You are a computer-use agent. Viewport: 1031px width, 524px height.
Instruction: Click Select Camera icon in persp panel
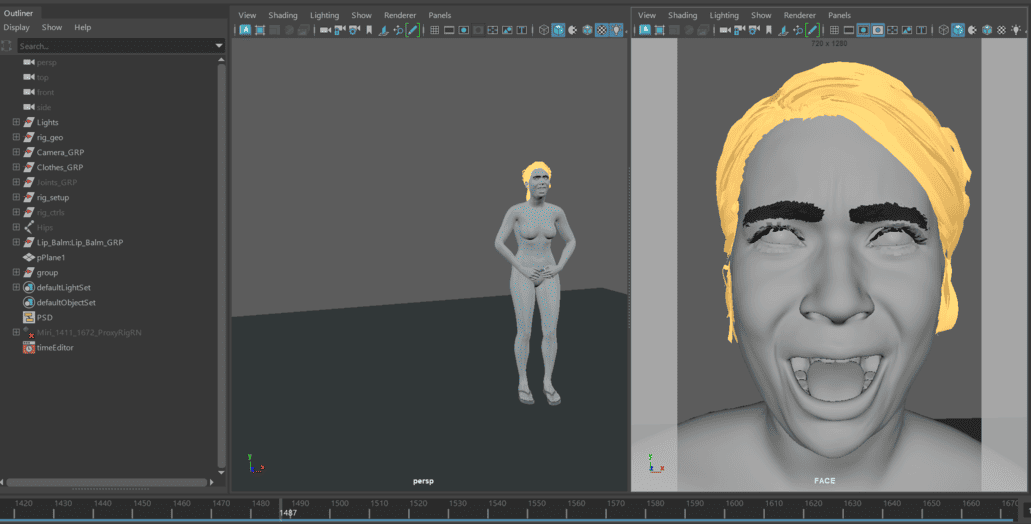pos(325,30)
